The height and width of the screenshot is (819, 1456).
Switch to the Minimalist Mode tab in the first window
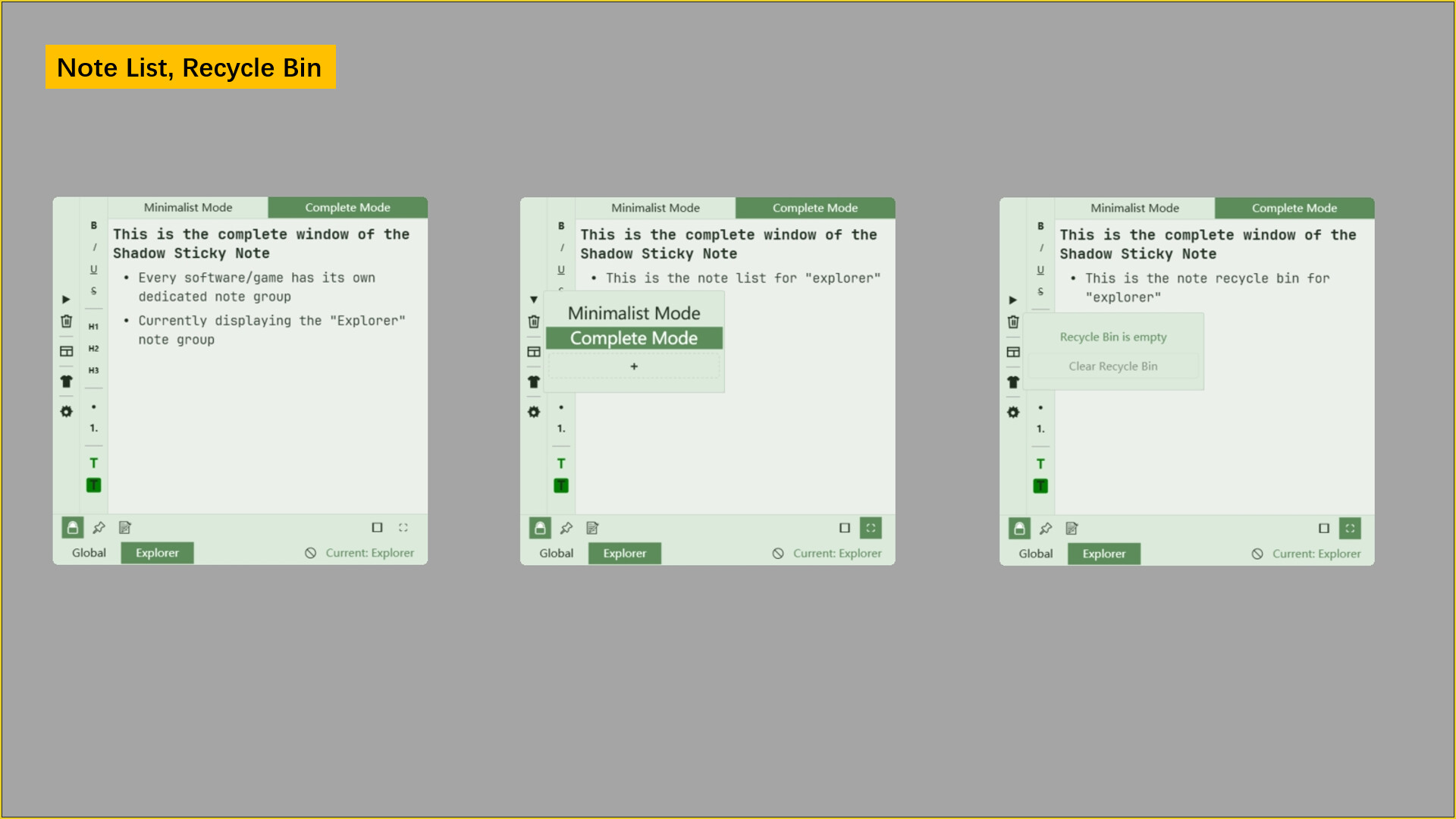click(188, 208)
